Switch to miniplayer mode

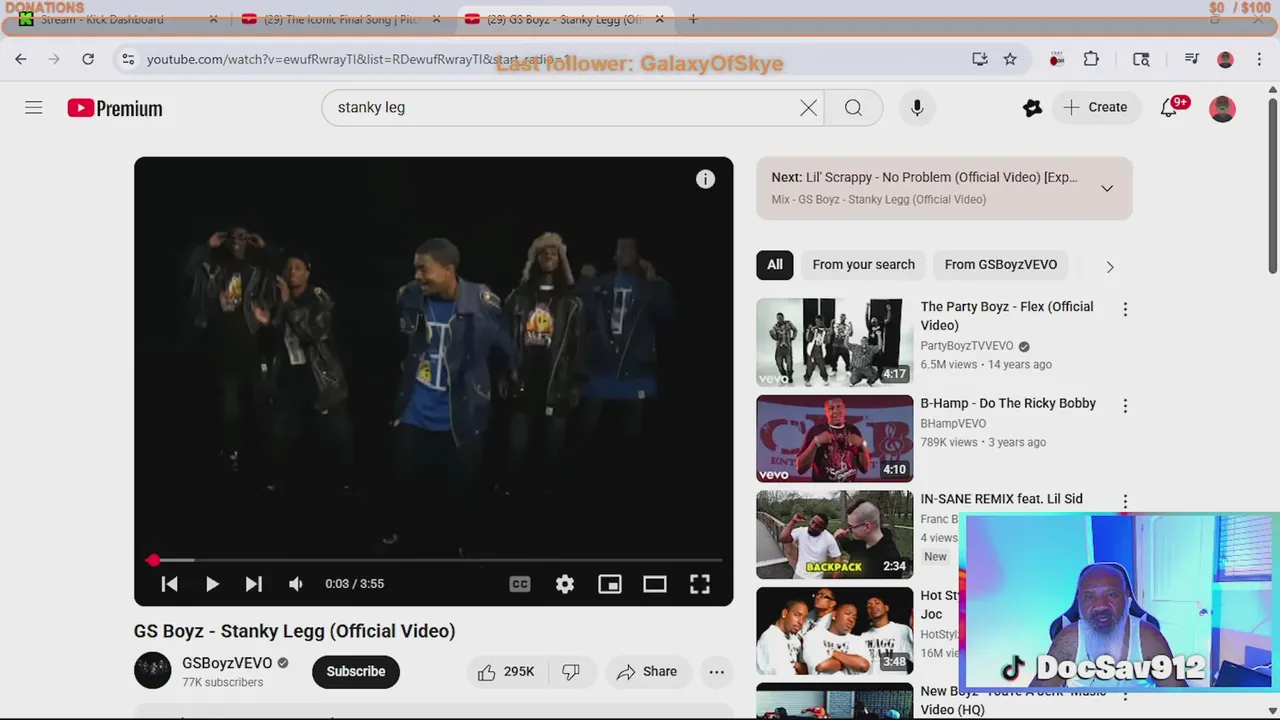point(610,584)
